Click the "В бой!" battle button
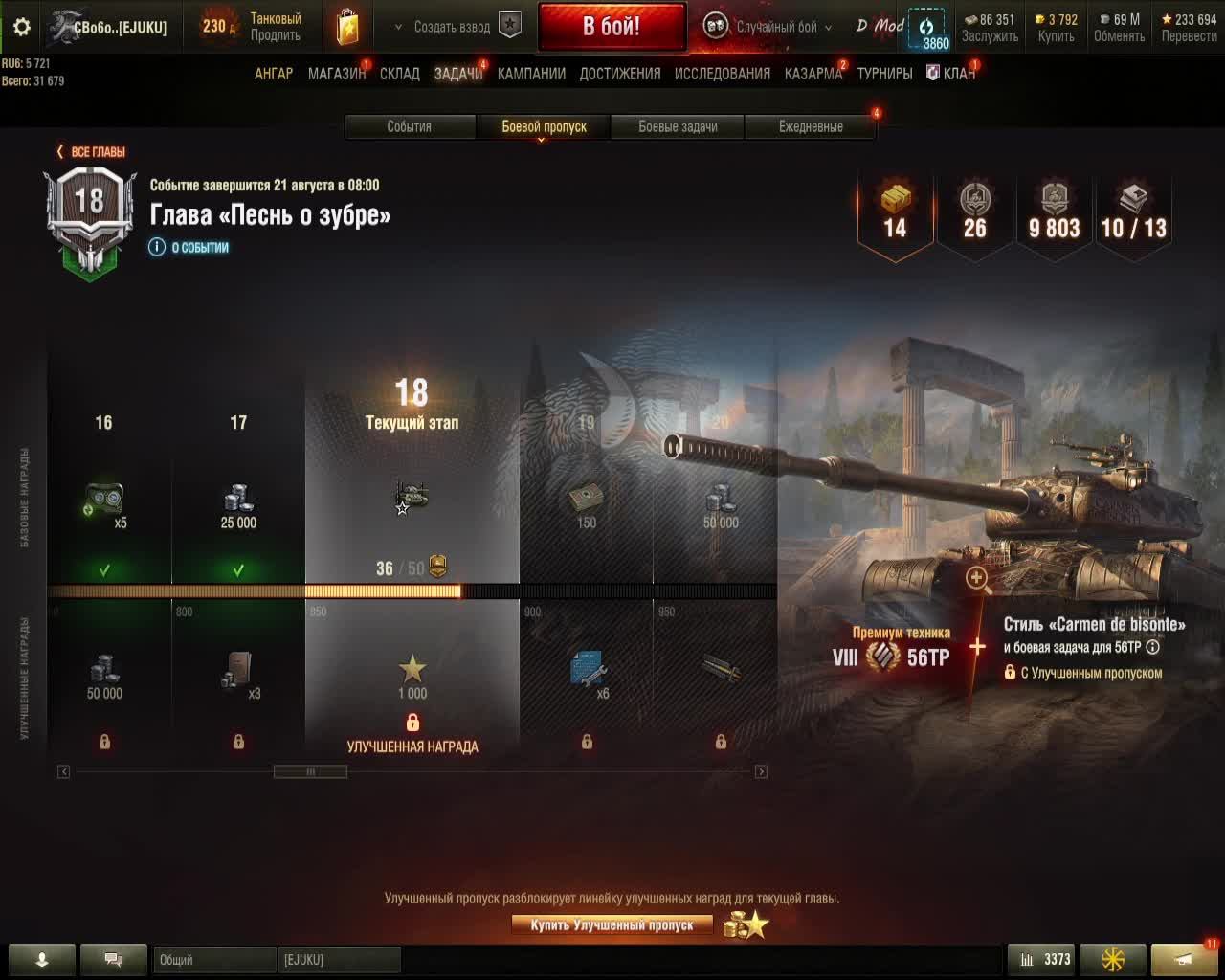The width and height of the screenshot is (1225, 980). coord(612,27)
